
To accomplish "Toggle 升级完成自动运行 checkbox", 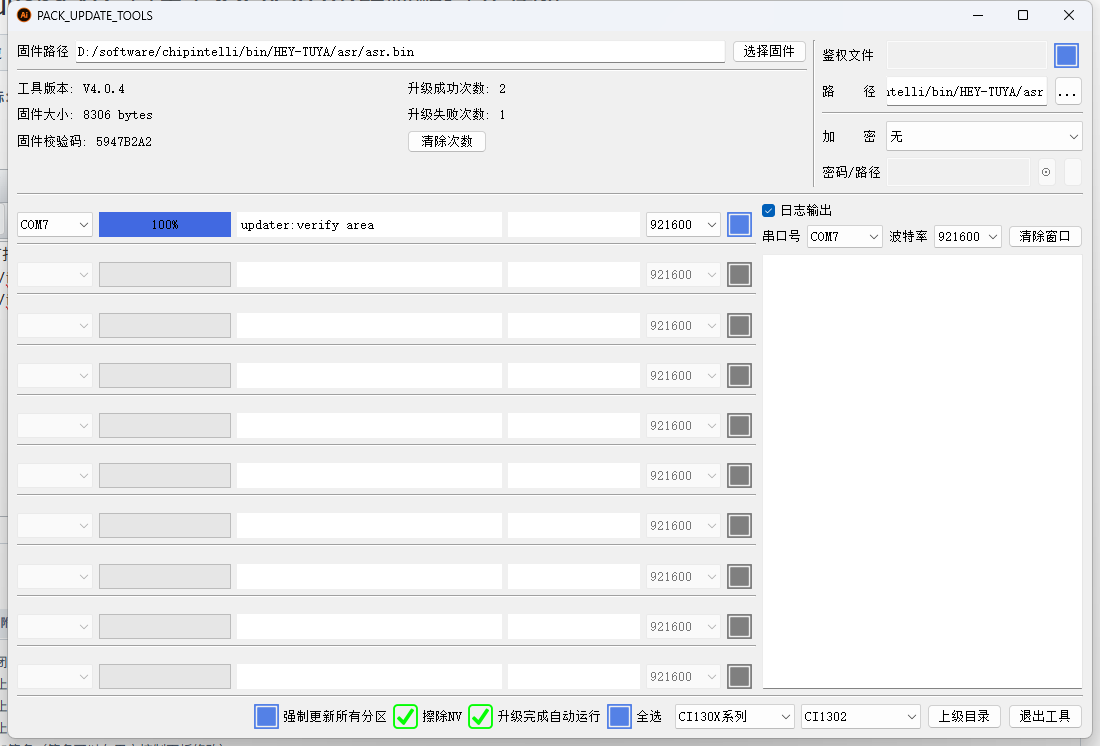I will [480, 717].
